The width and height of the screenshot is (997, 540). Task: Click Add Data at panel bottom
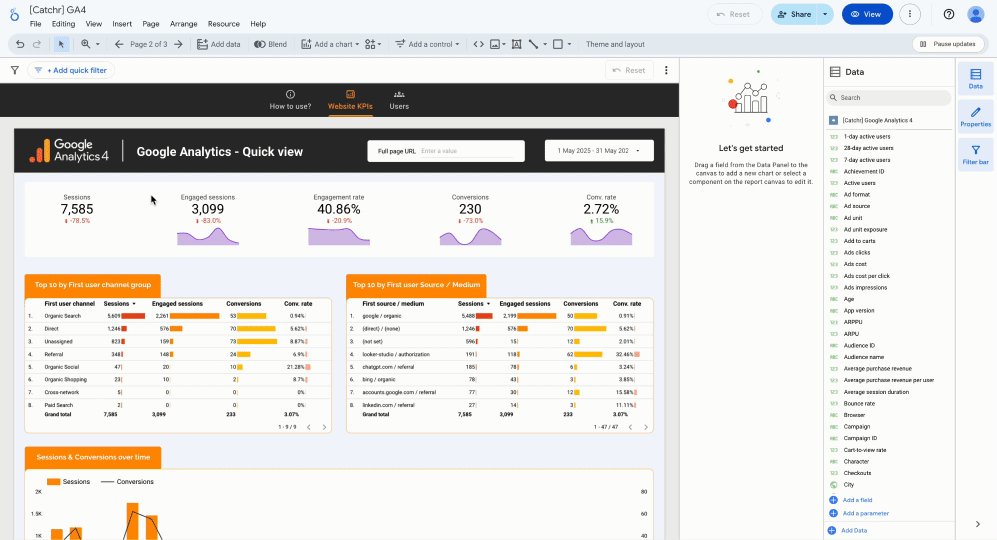(x=848, y=530)
